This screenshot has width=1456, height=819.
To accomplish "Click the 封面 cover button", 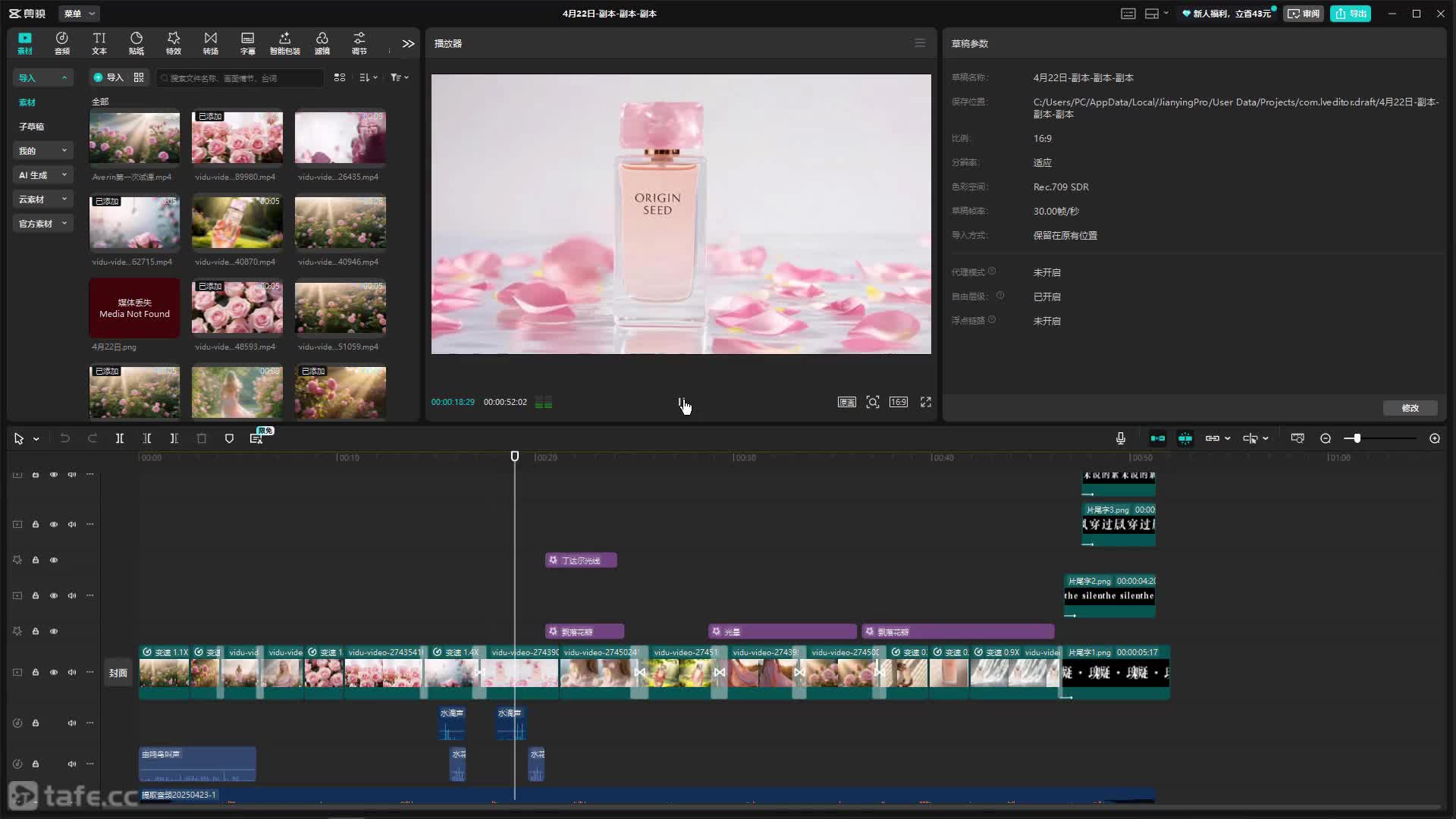I will point(118,673).
